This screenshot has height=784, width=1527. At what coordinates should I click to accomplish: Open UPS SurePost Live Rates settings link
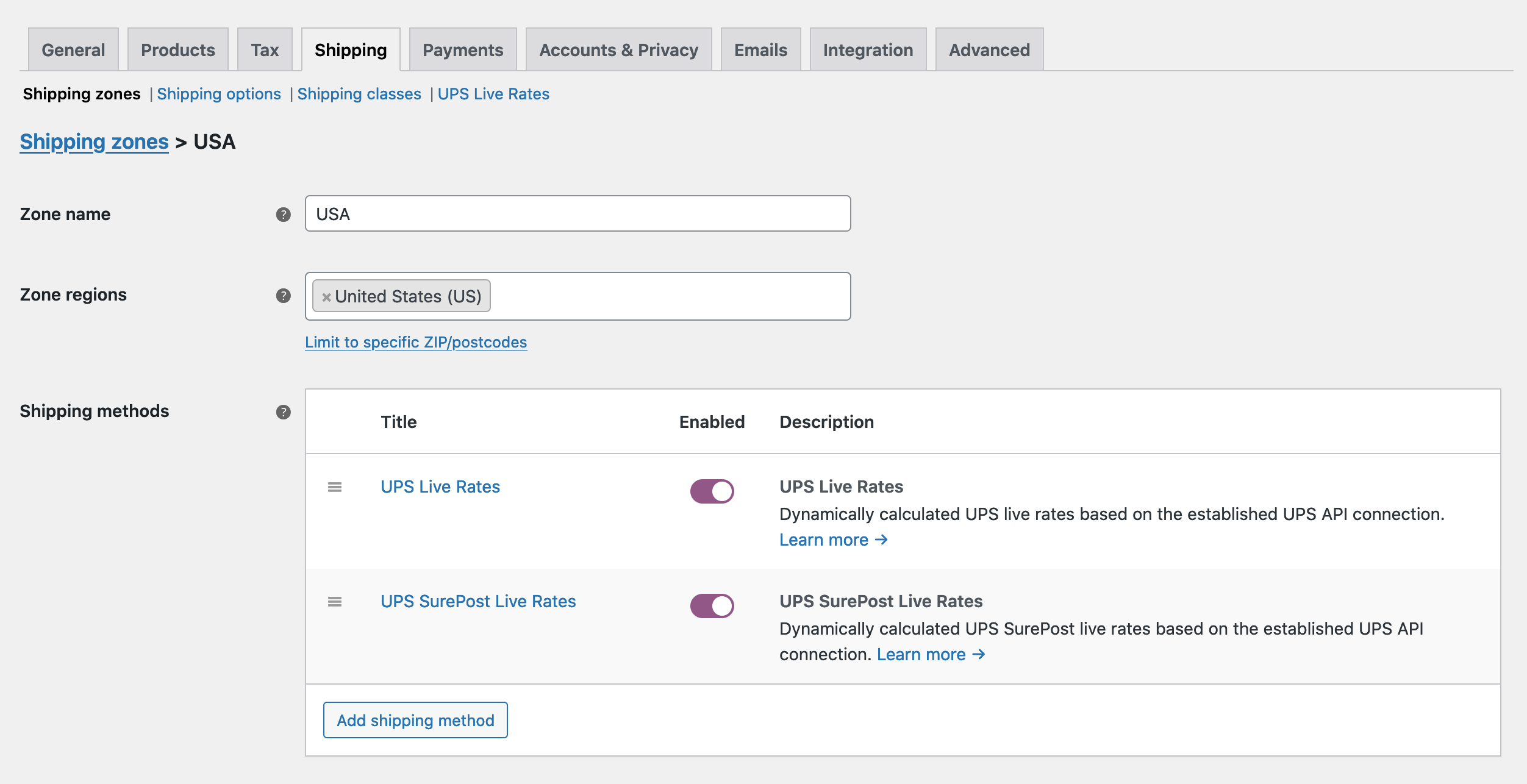click(x=478, y=601)
